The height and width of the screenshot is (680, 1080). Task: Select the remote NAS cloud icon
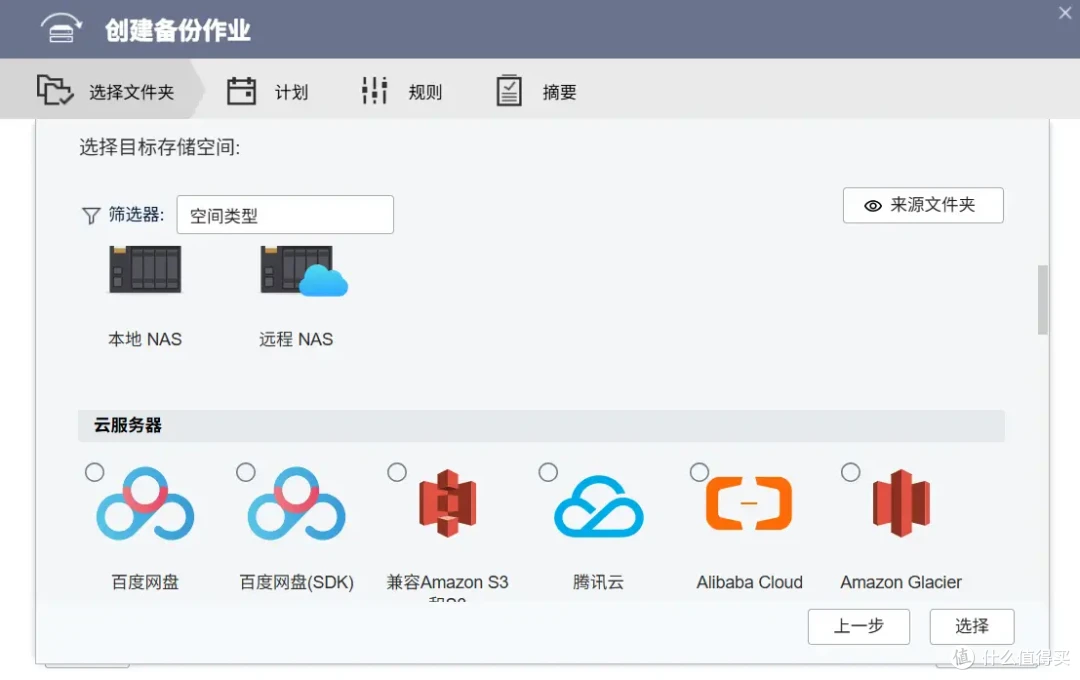304,271
